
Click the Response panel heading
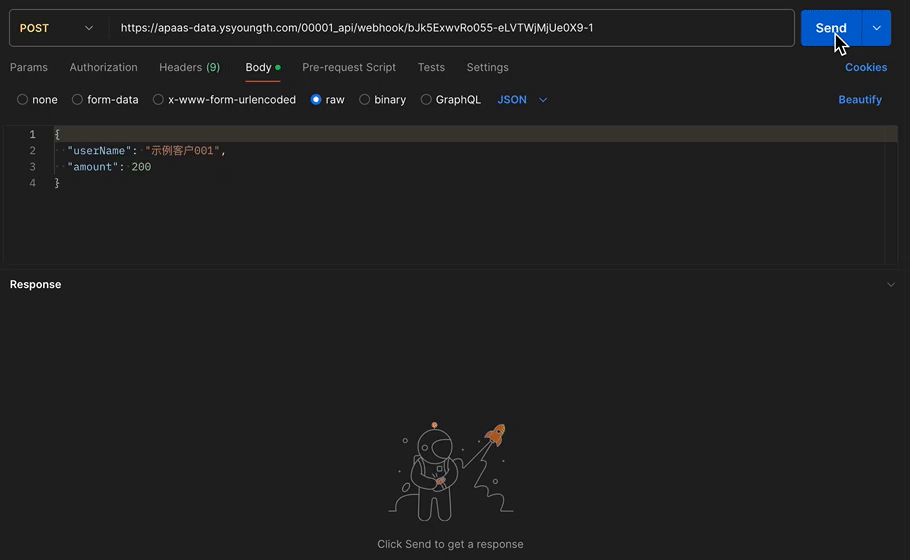click(x=35, y=284)
